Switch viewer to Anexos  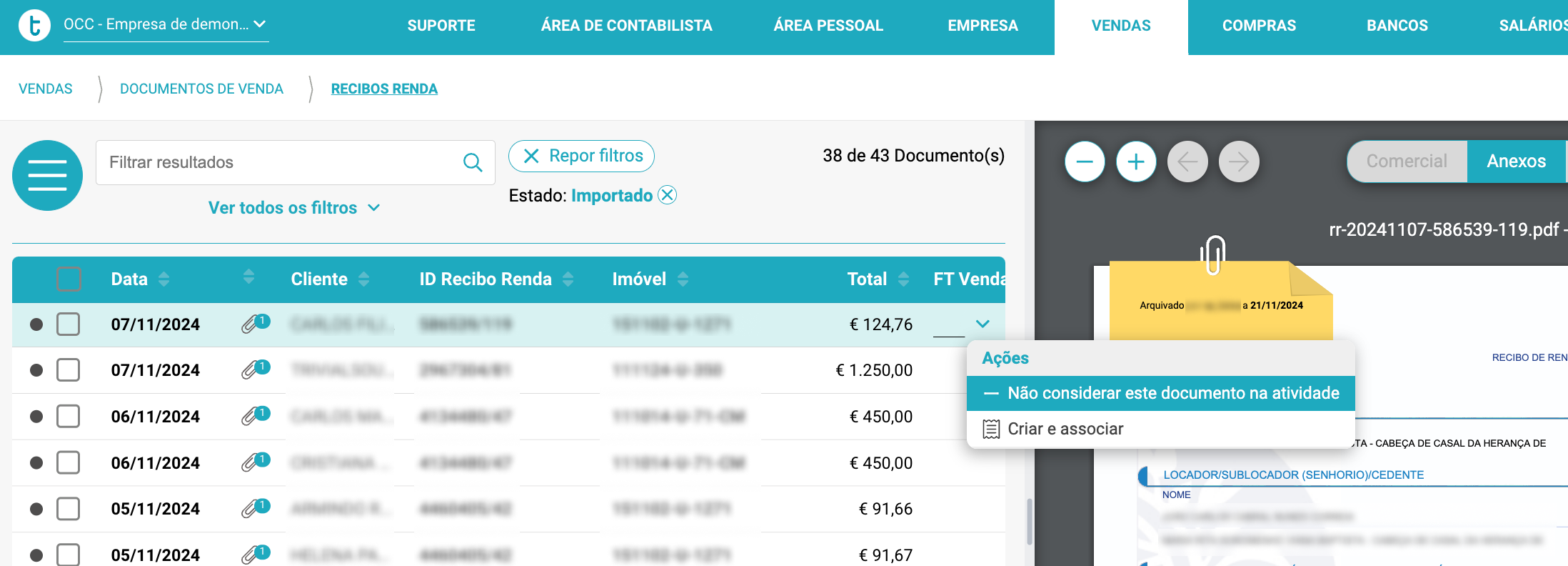coord(1517,162)
